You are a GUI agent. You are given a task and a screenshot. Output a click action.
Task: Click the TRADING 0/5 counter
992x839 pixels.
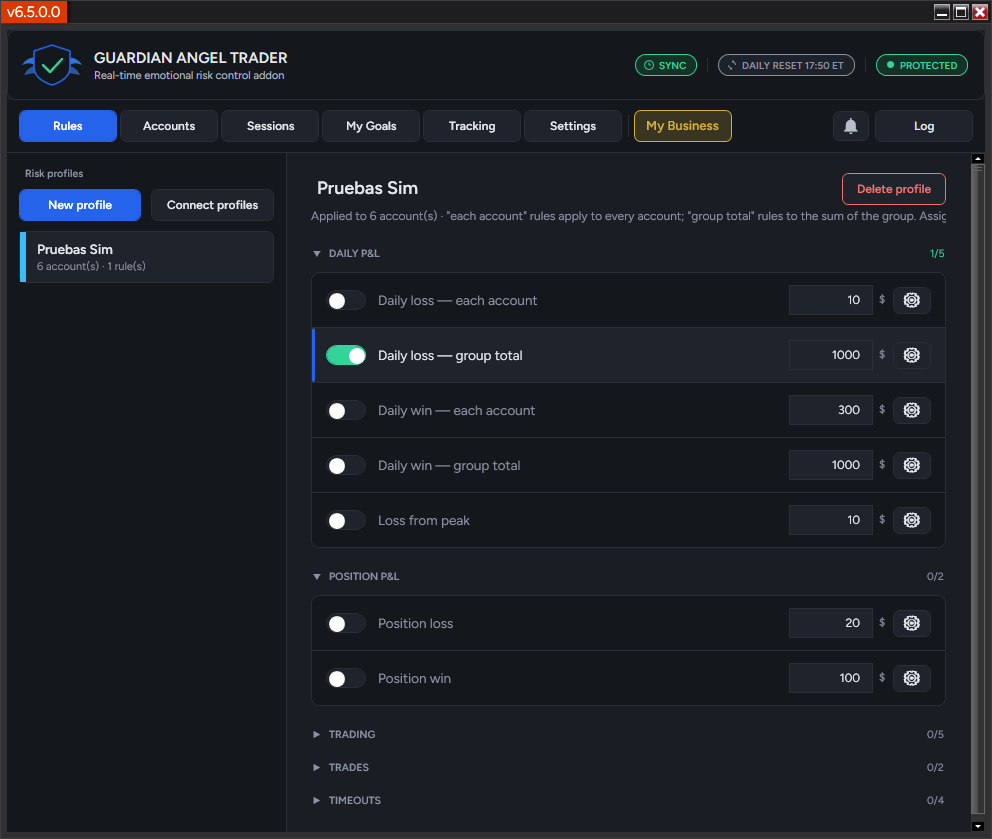935,735
